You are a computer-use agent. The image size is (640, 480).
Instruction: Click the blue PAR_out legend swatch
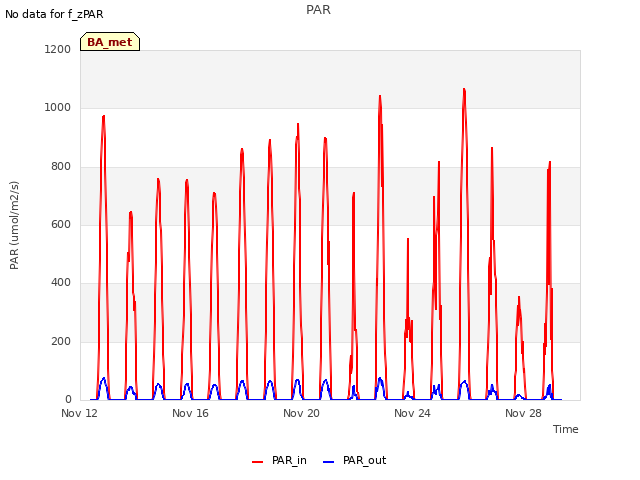[329, 462]
